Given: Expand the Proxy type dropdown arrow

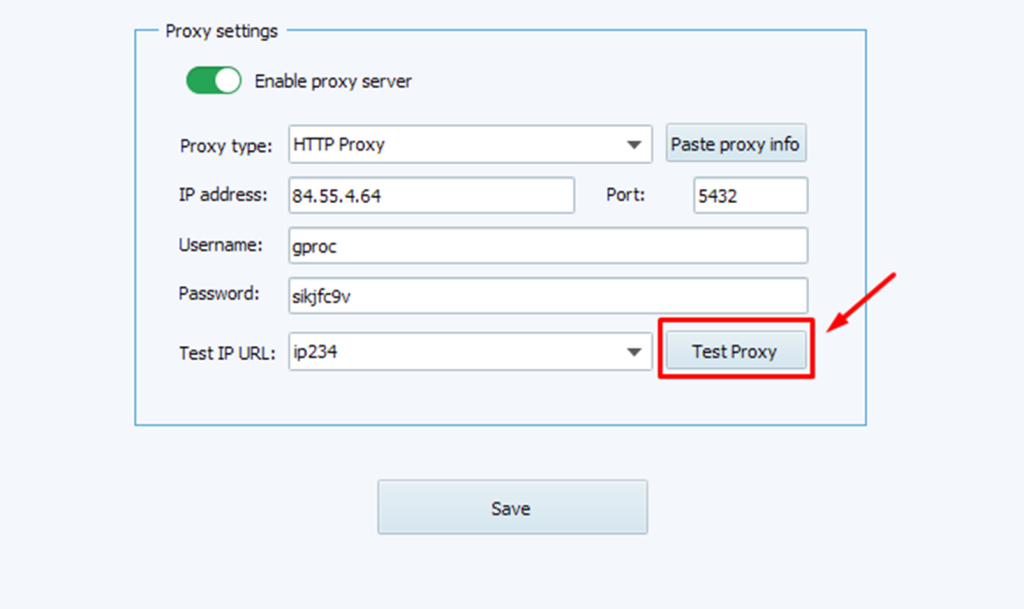Looking at the screenshot, I should 633,145.
